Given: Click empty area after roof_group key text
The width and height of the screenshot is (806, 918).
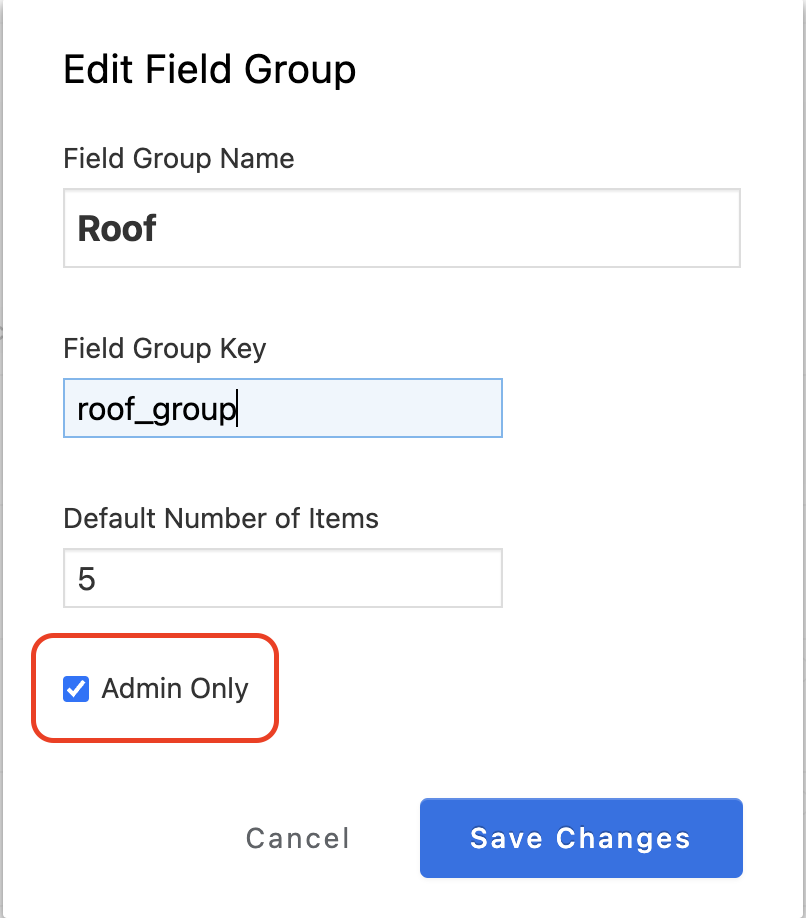Looking at the screenshot, I should tap(369, 407).
